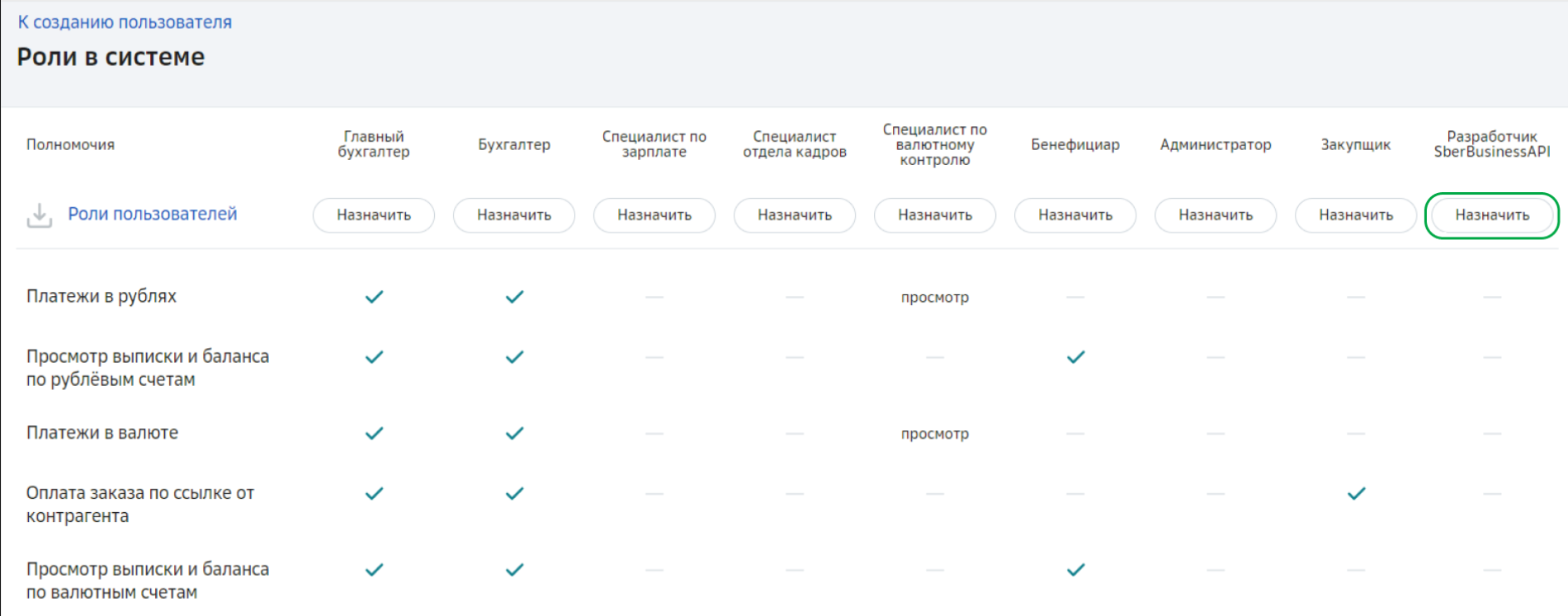The width and height of the screenshot is (1568, 616).
Task: Click просмотр in Платежи в валюте row
Action: 935,434
